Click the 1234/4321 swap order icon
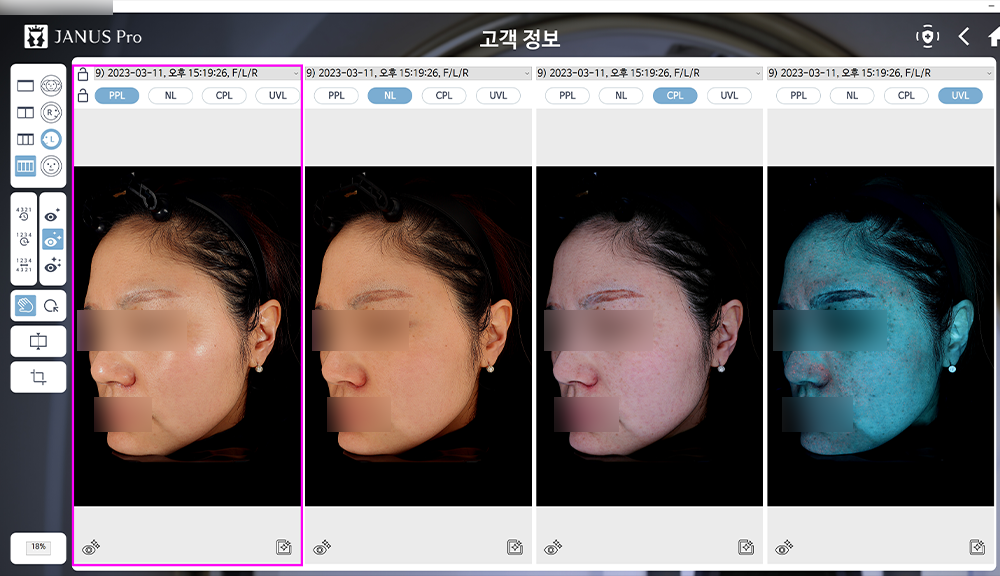 click(x=24, y=265)
